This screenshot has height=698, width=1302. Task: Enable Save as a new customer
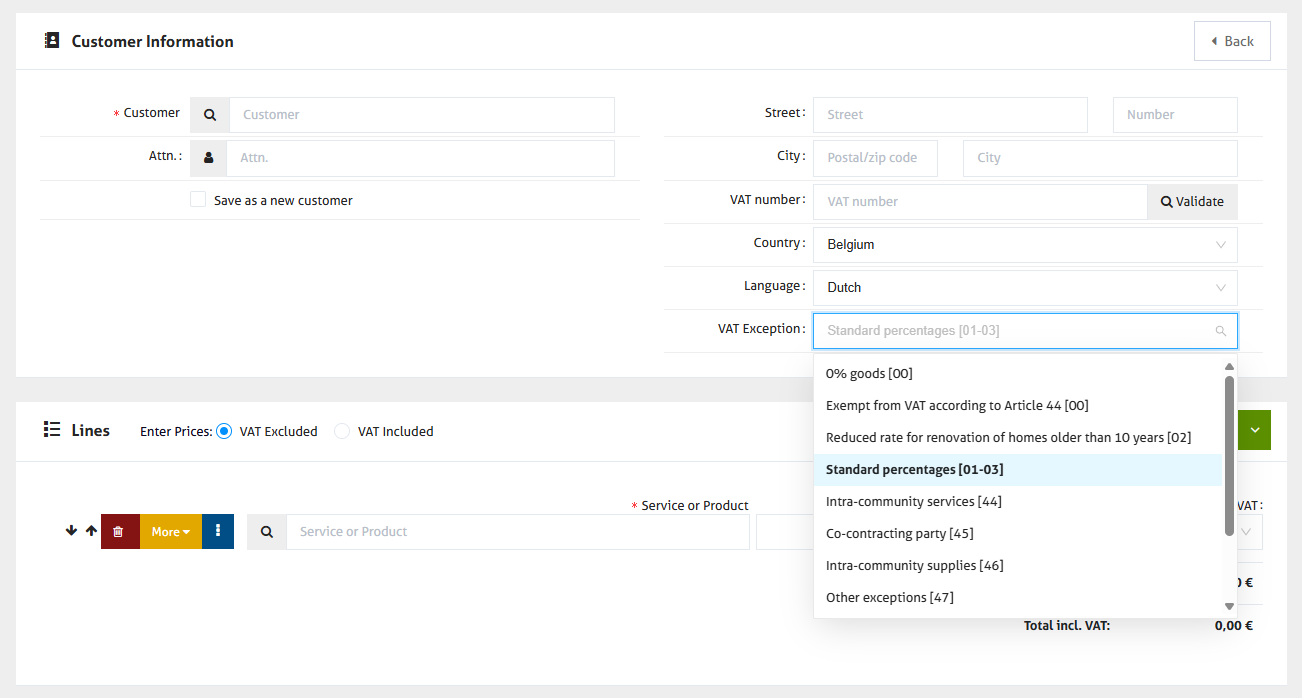(x=198, y=200)
